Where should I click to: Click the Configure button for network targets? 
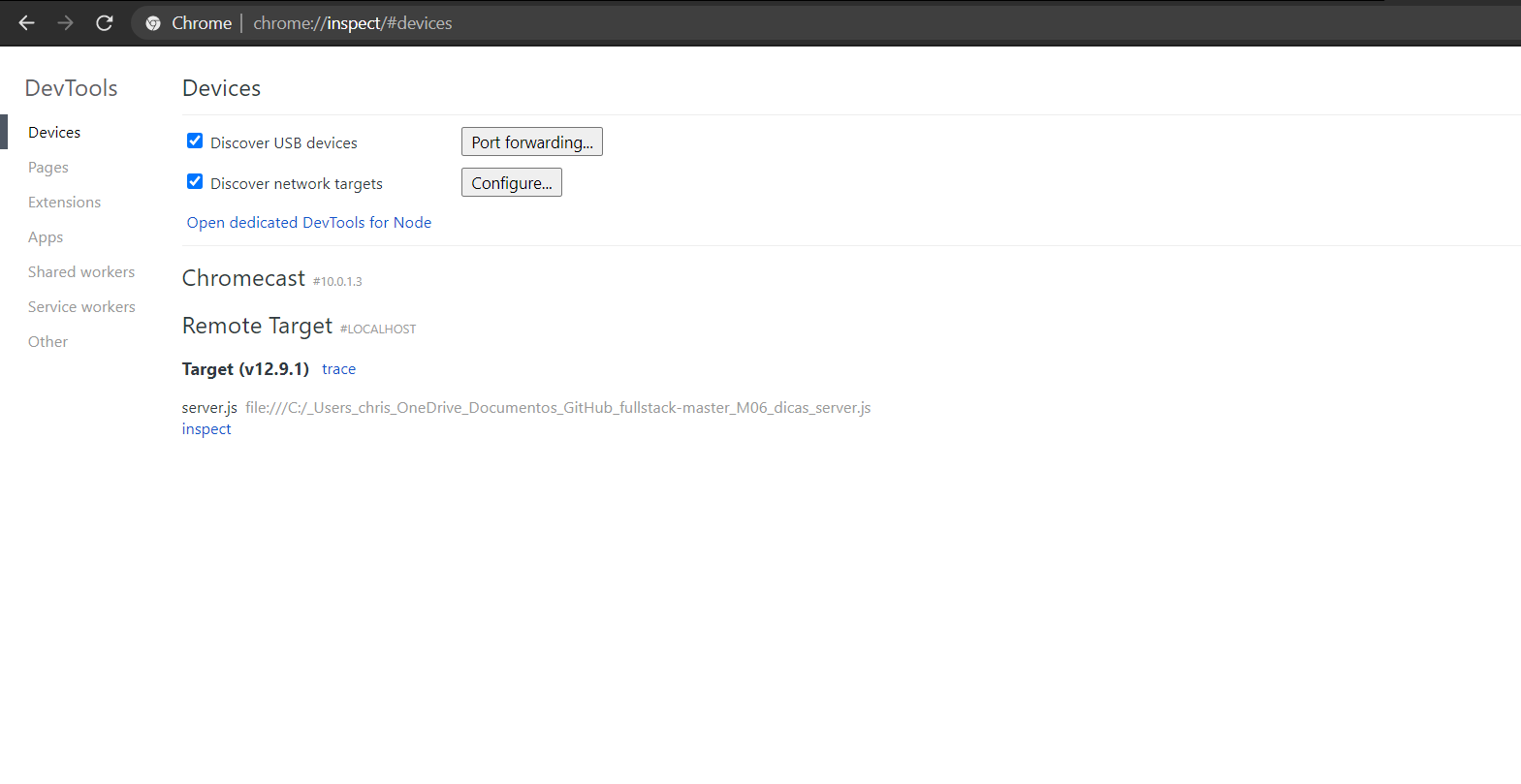512,182
